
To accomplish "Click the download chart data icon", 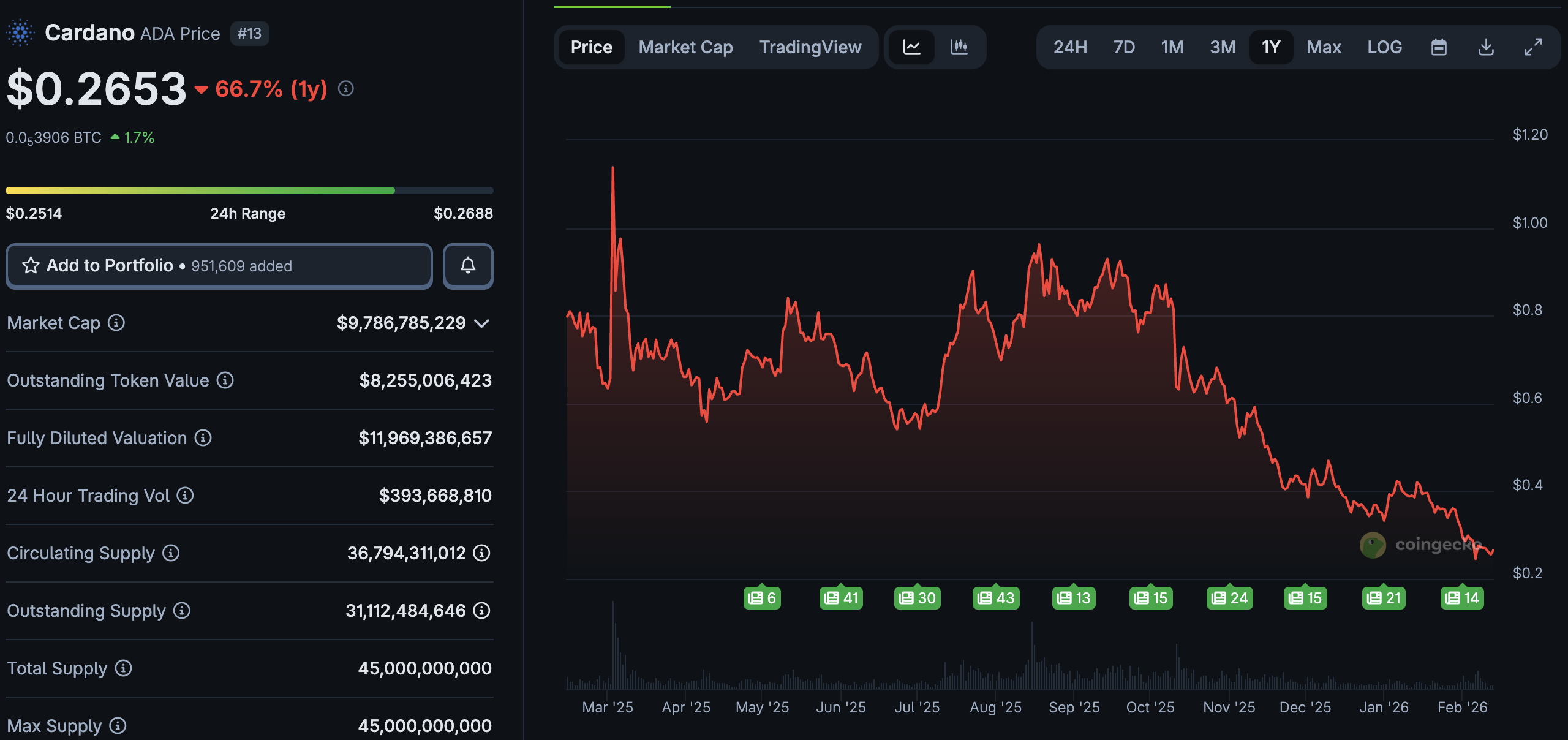I will (x=1486, y=47).
